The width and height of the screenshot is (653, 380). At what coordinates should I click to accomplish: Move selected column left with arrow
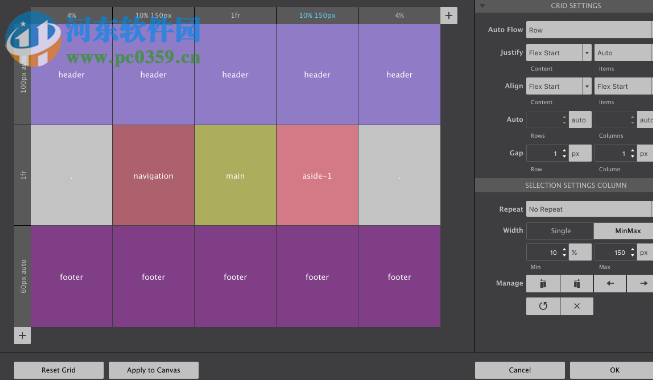click(610, 284)
